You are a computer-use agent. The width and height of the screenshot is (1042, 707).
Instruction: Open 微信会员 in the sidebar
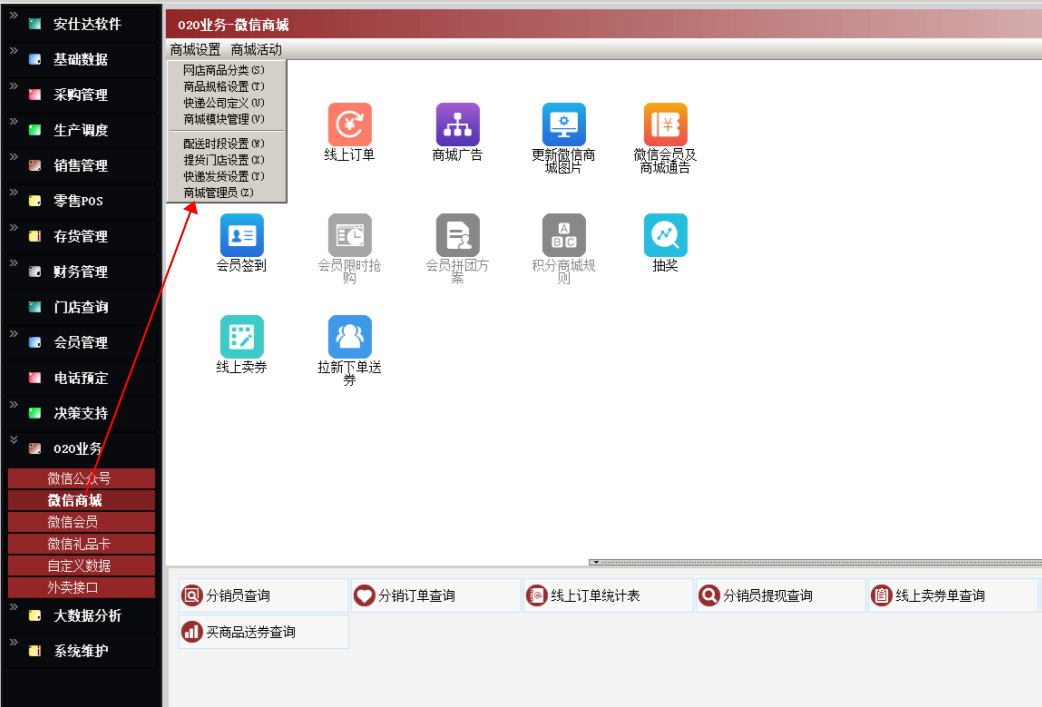coord(81,522)
